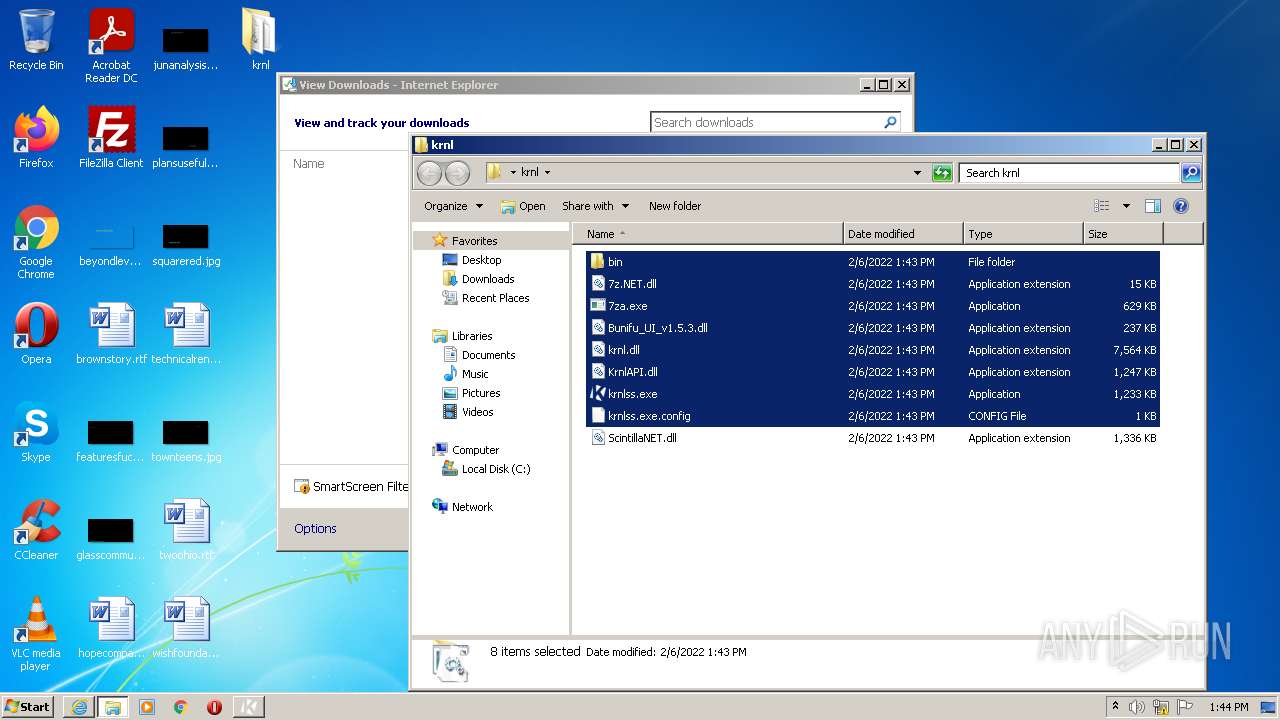Launch VLC media player shortcut
This screenshot has height=720, width=1280.
[x=36, y=634]
